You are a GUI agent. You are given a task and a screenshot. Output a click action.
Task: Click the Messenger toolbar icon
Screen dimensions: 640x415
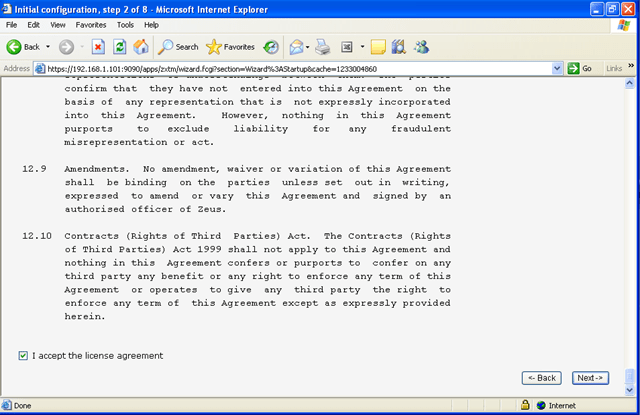(420, 46)
